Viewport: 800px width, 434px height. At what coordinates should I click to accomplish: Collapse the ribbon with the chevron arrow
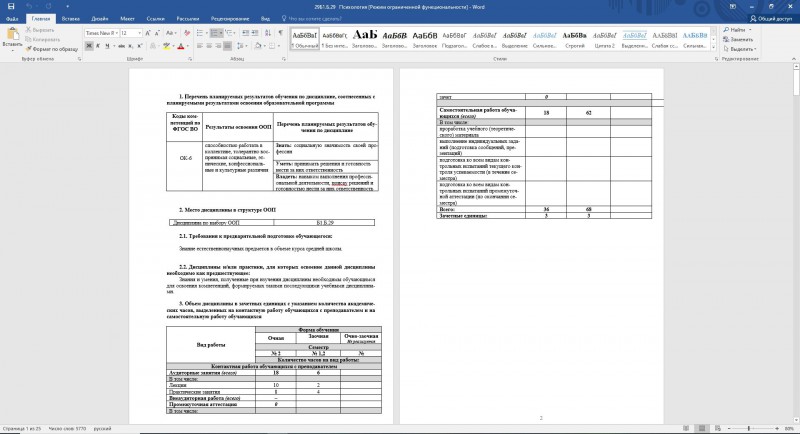(794, 59)
